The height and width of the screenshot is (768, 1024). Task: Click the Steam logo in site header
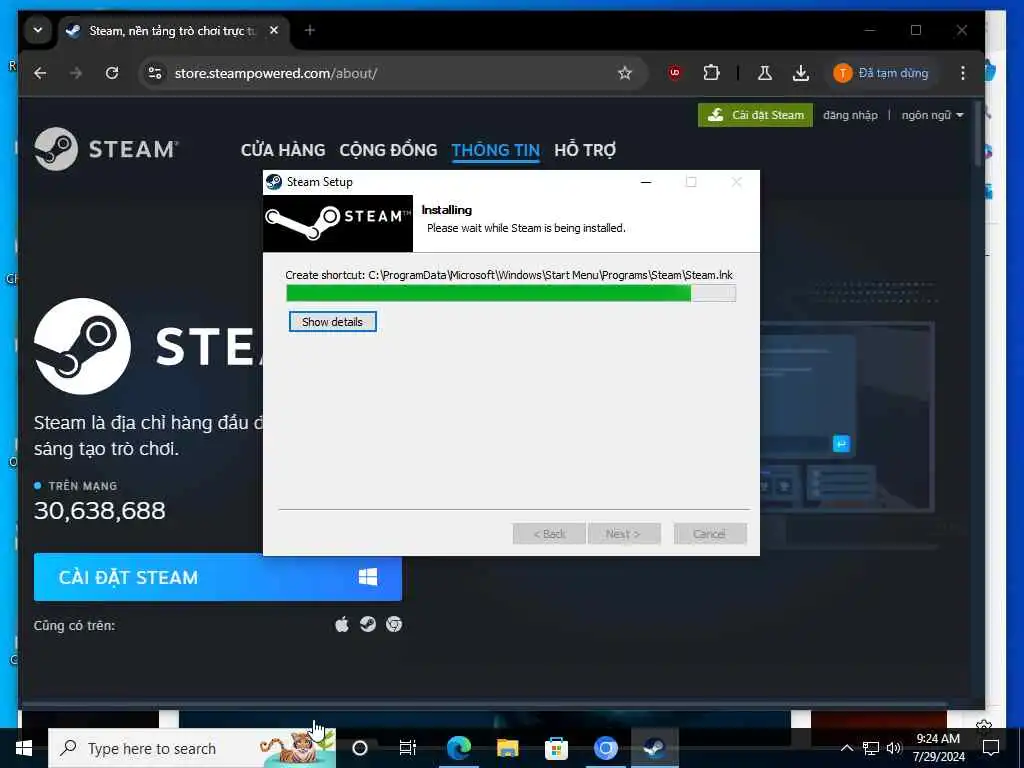(x=106, y=149)
